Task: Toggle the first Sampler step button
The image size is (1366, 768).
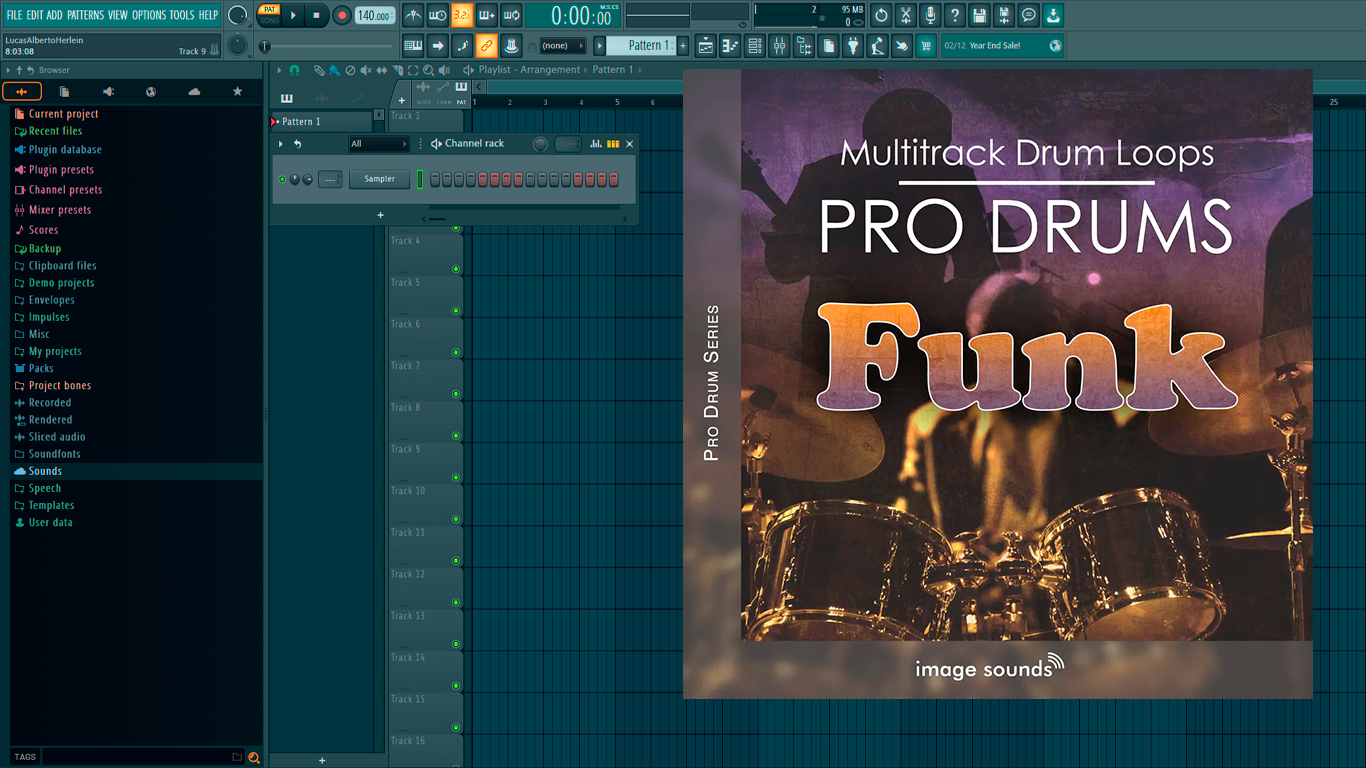Action: (435, 179)
